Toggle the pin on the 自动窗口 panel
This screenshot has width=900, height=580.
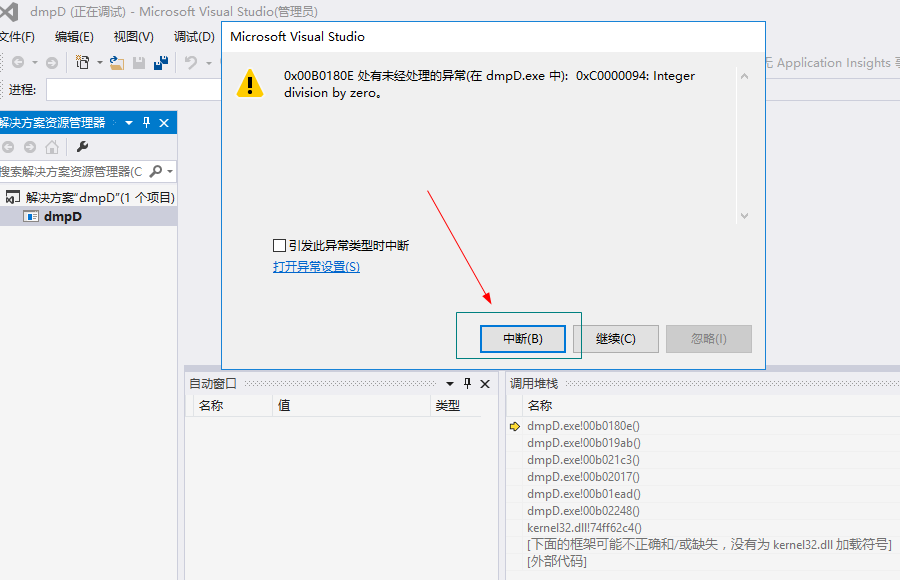coord(467,384)
